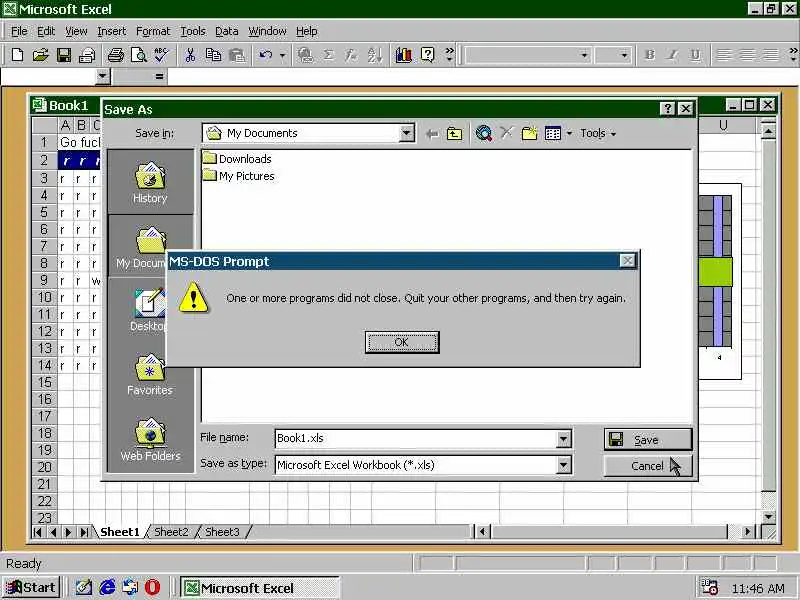Viewport: 800px width, 600px height.
Task: Switch to the Sheet2 tab
Action: pyautogui.click(x=171, y=532)
